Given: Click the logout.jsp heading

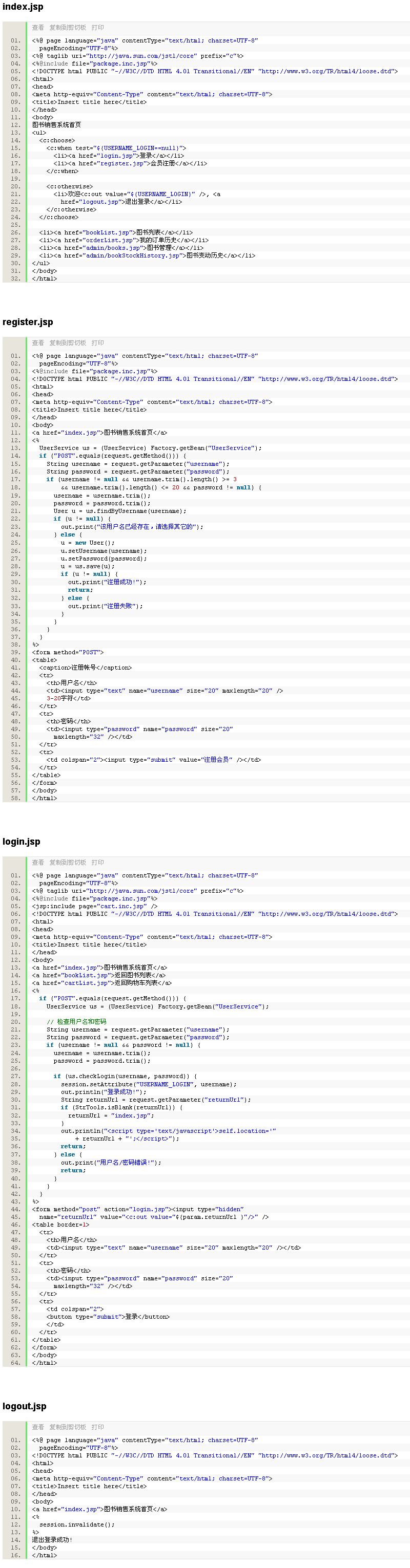Looking at the screenshot, I should tap(25, 1406).
